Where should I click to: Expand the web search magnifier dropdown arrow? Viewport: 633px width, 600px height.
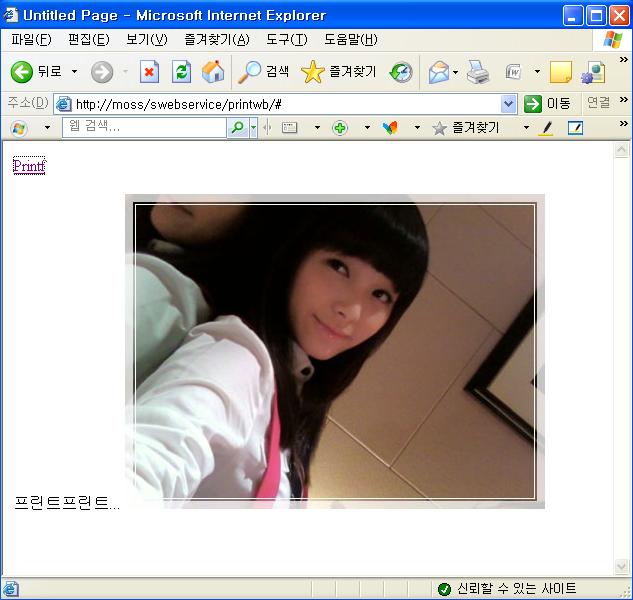click(x=253, y=128)
